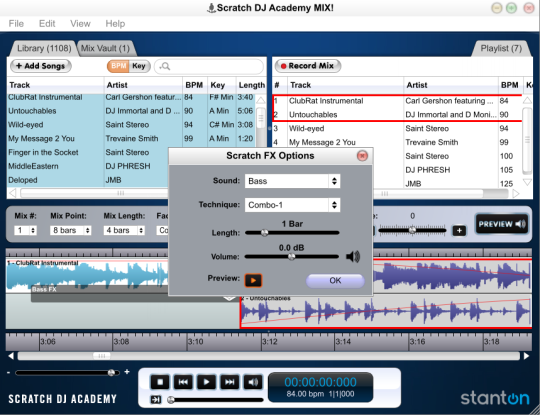Select playlist row 3 Wild-eyed
The height and width of the screenshot is (415, 540).
(x=397, y=128)
